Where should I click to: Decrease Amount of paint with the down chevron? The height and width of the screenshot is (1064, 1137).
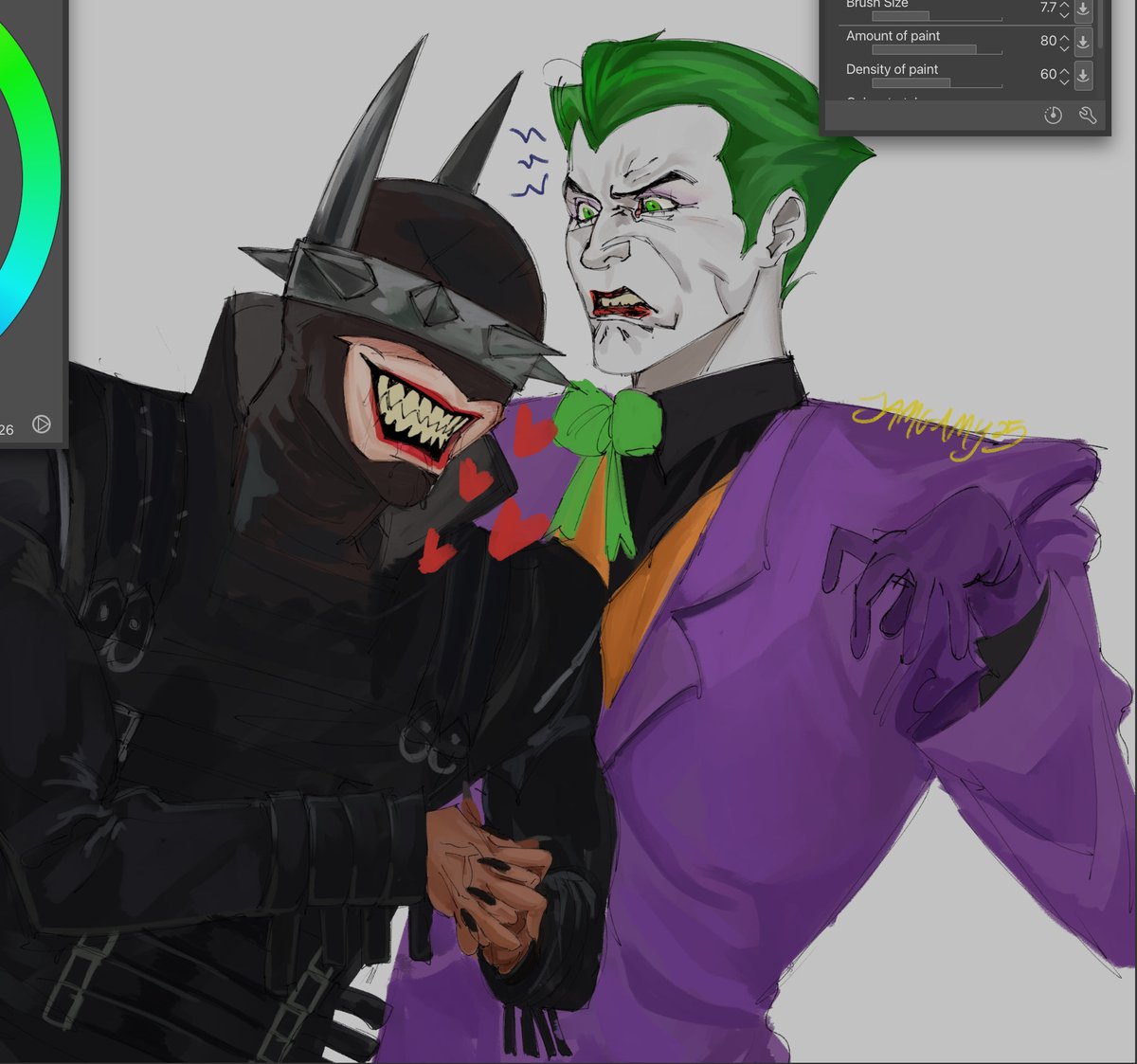coord(1064,47)
